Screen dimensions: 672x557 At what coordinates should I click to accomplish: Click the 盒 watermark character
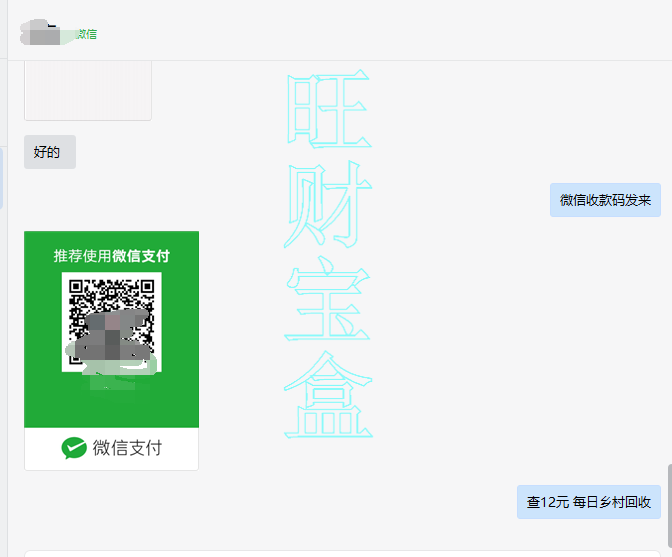click(x=328, y=395)
